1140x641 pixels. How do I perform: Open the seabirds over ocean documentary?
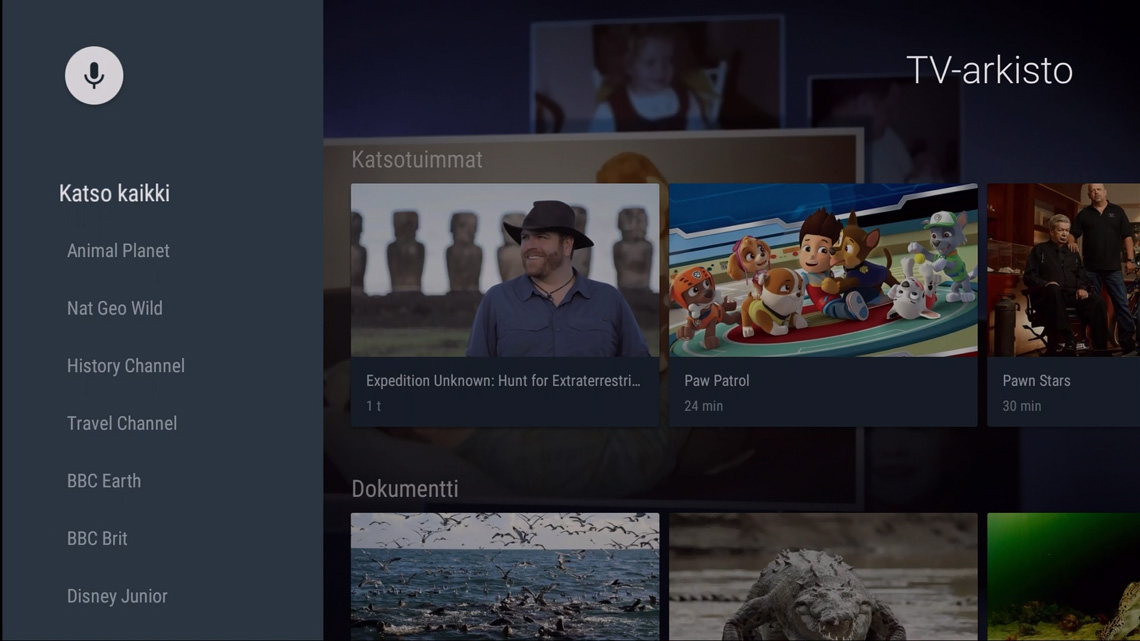pos(505,576)
